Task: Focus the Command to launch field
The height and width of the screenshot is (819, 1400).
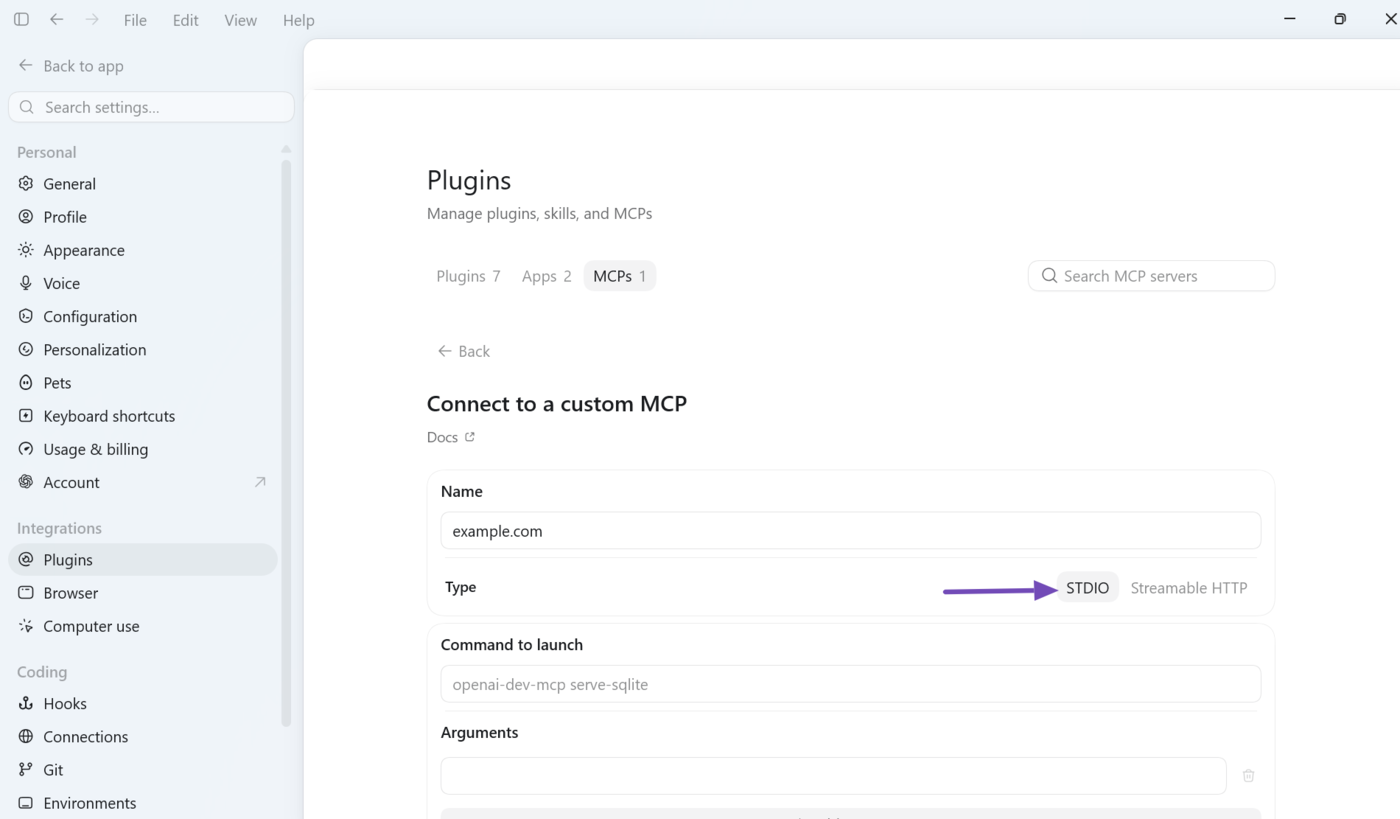Action: click(850, 684)
